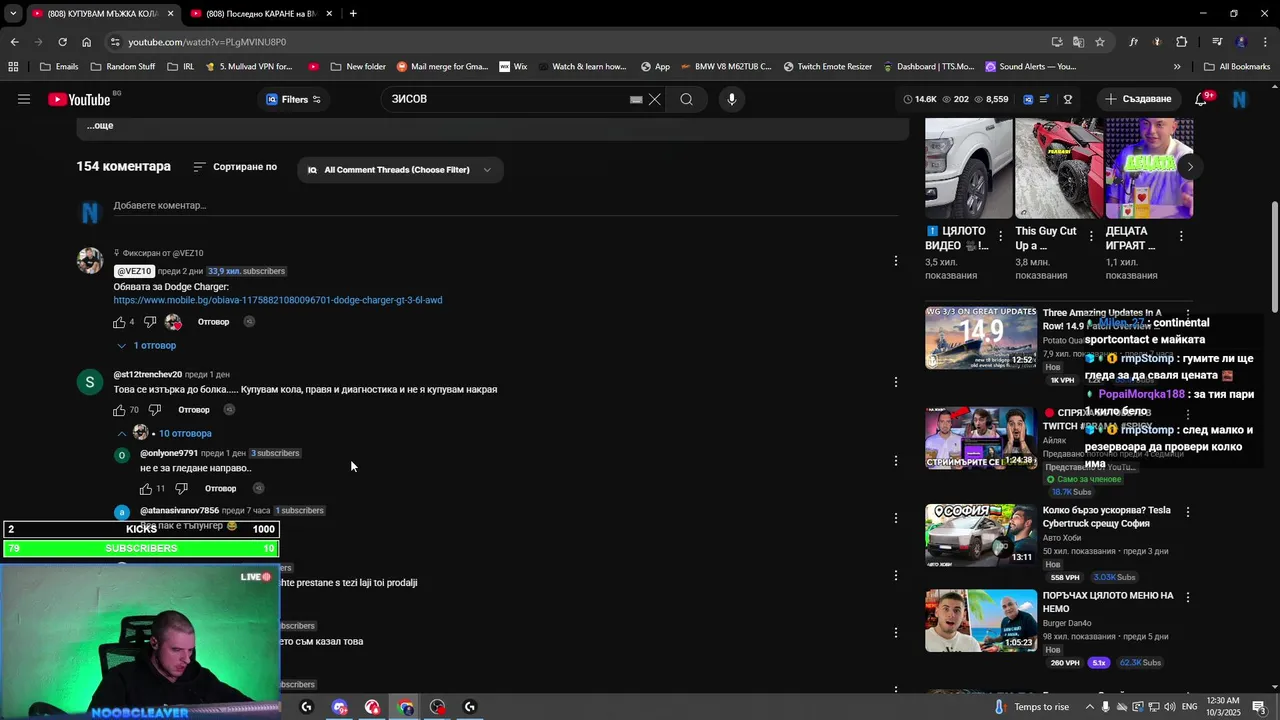1280x720 pixels.
Task: Expand description with '...още'
Action: (x=100, y=126)
